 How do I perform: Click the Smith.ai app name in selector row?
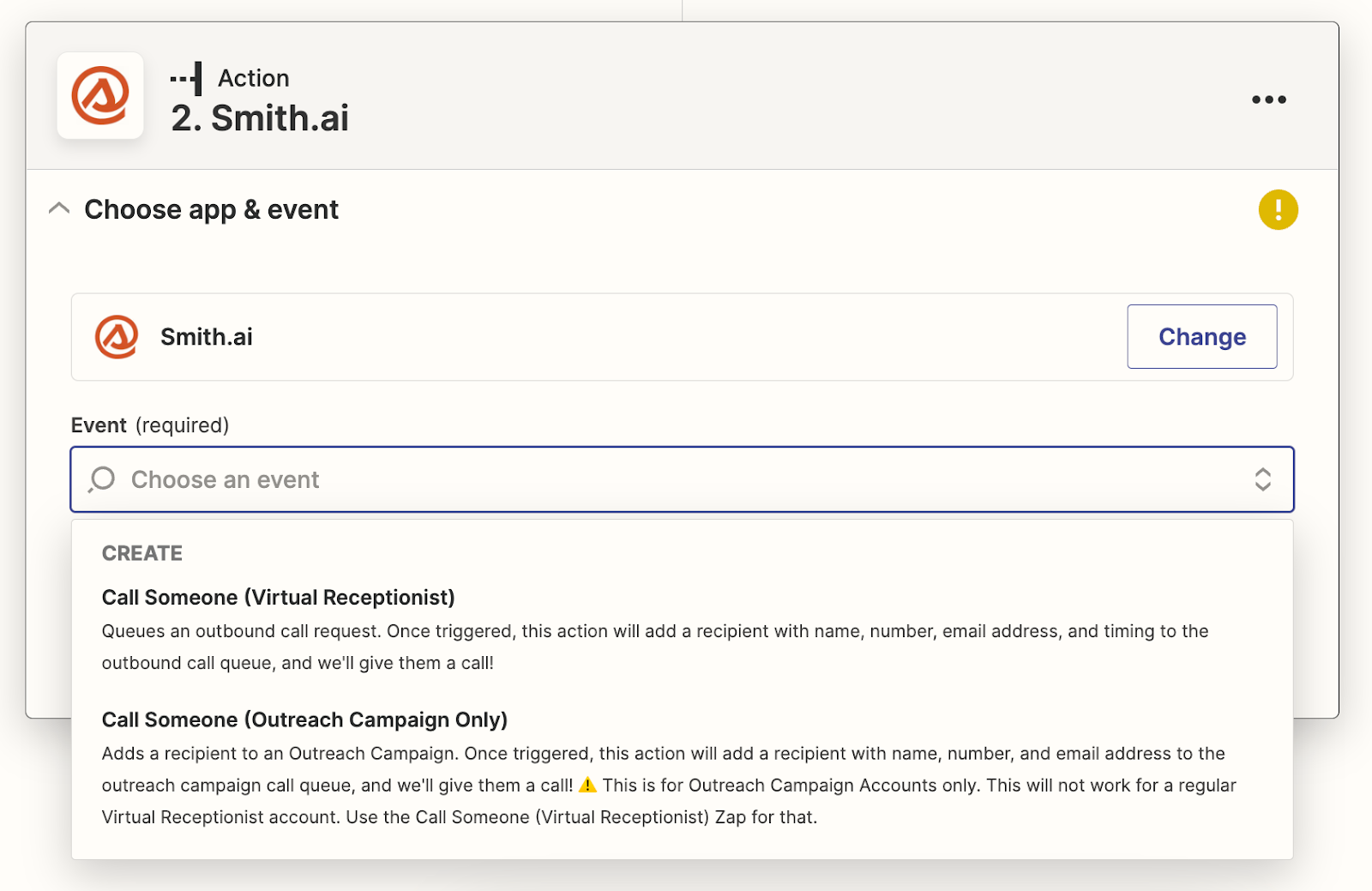point(207,337)
